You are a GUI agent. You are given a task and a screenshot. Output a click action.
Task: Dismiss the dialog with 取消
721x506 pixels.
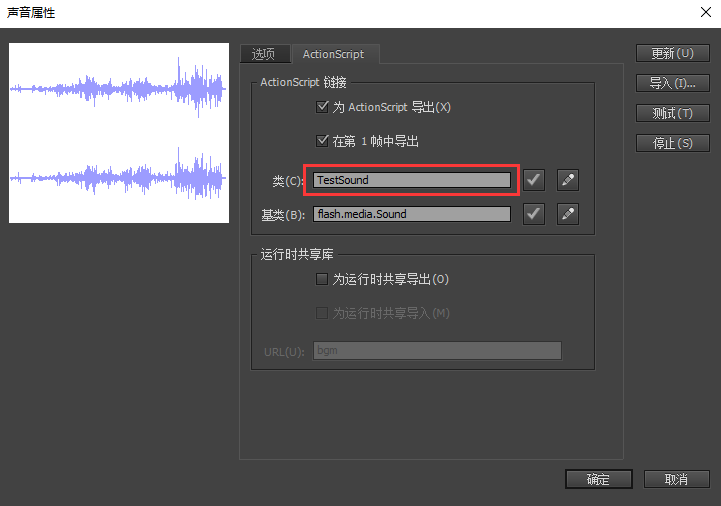pos(676,479)
